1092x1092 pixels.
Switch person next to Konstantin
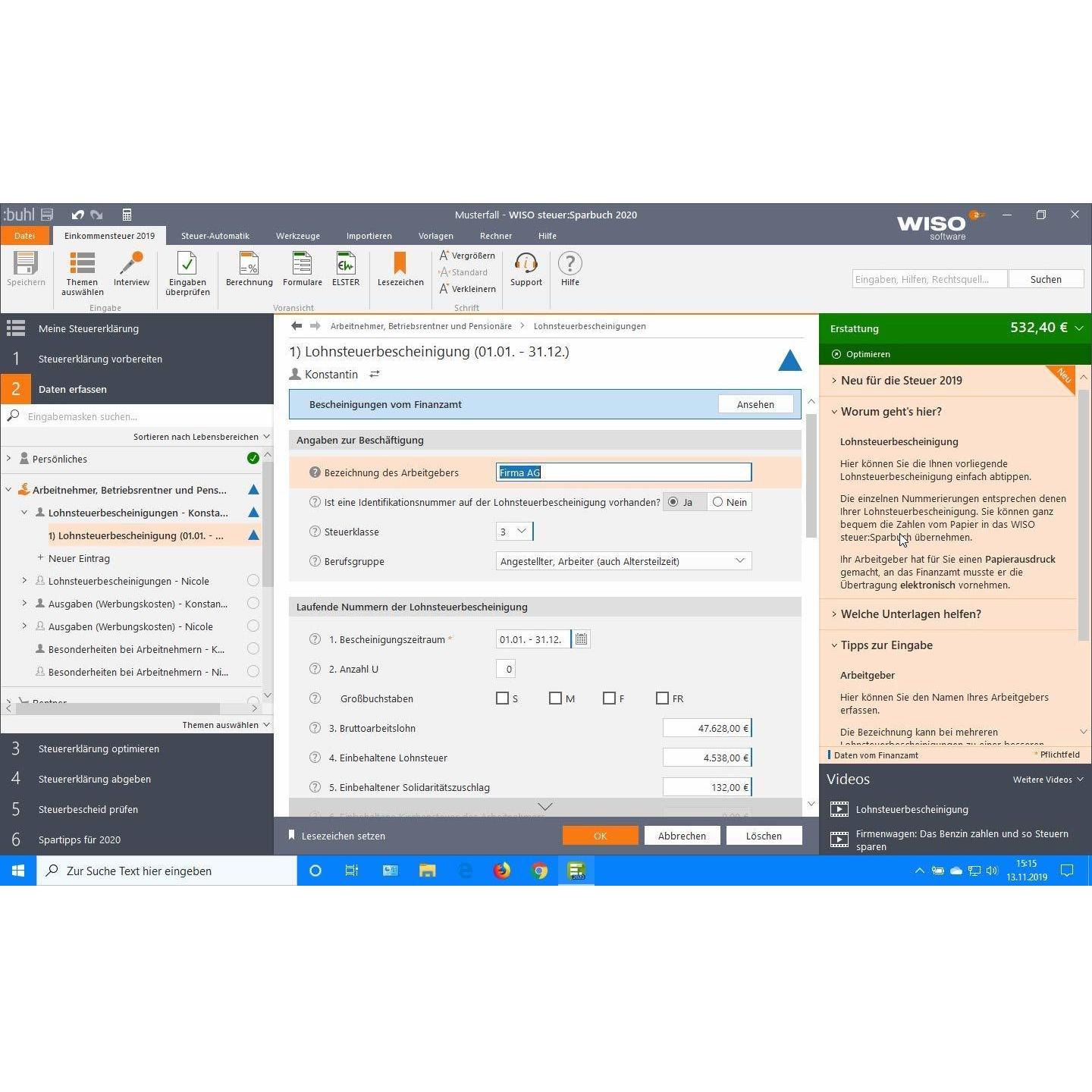374,375
